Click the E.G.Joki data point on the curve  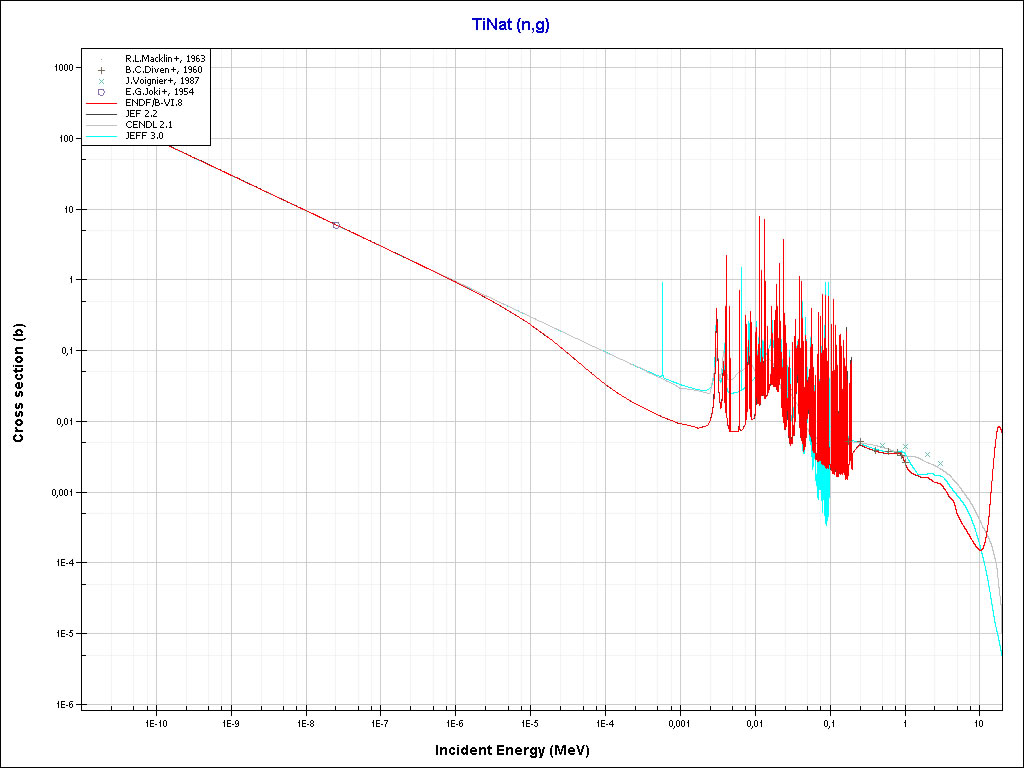(x=336, y=225)
